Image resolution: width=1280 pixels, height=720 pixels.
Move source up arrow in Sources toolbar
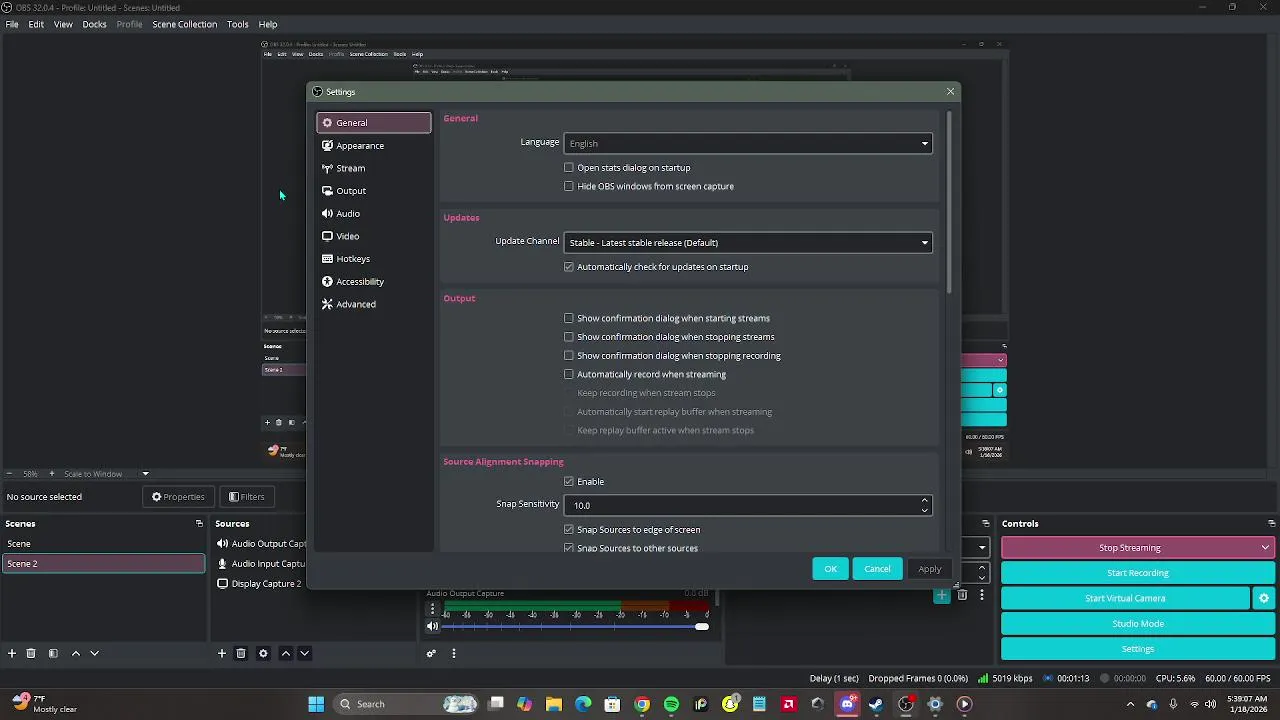point(285,653)
